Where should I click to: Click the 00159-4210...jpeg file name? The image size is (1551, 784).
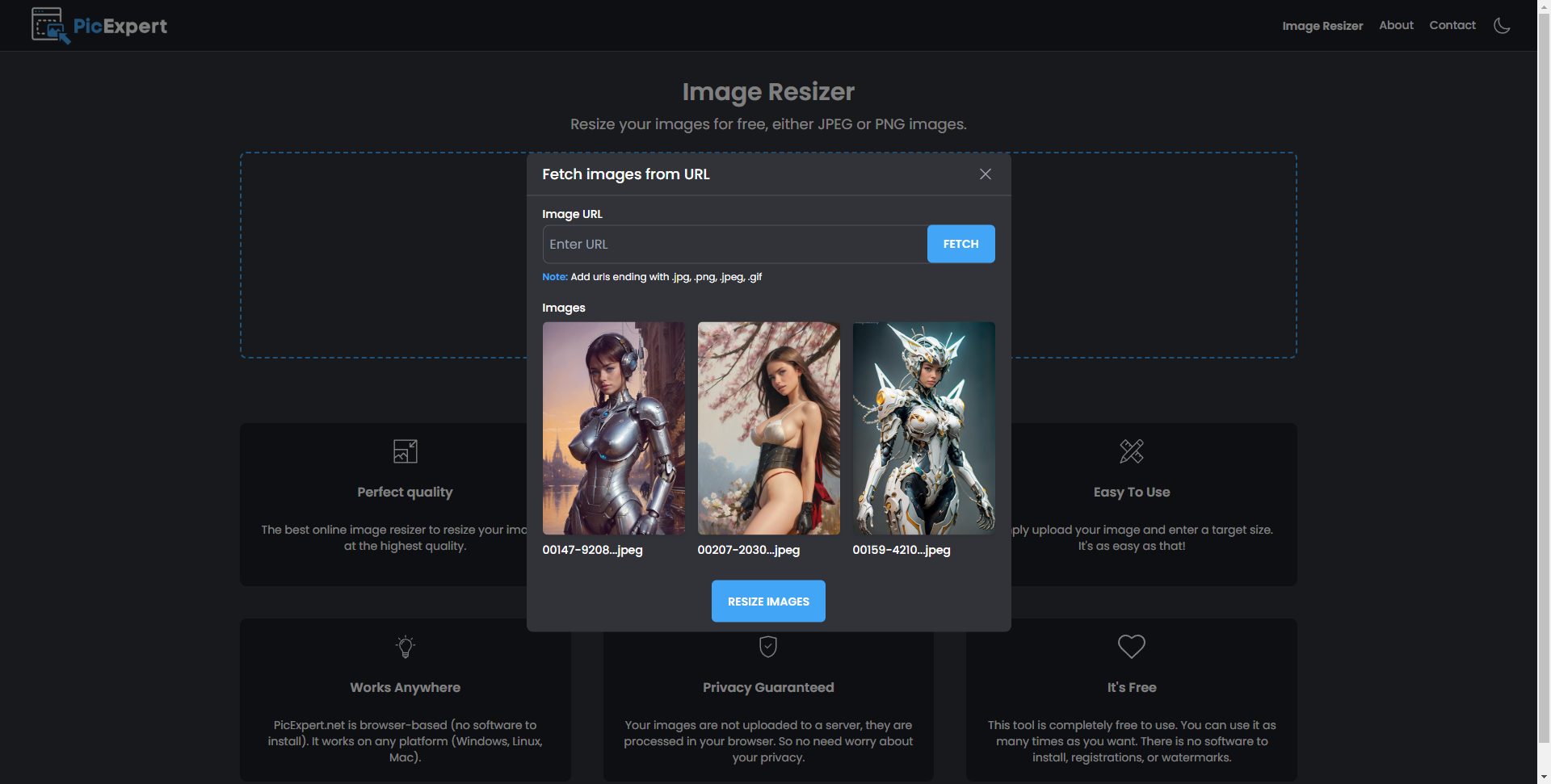click(902, 550)
